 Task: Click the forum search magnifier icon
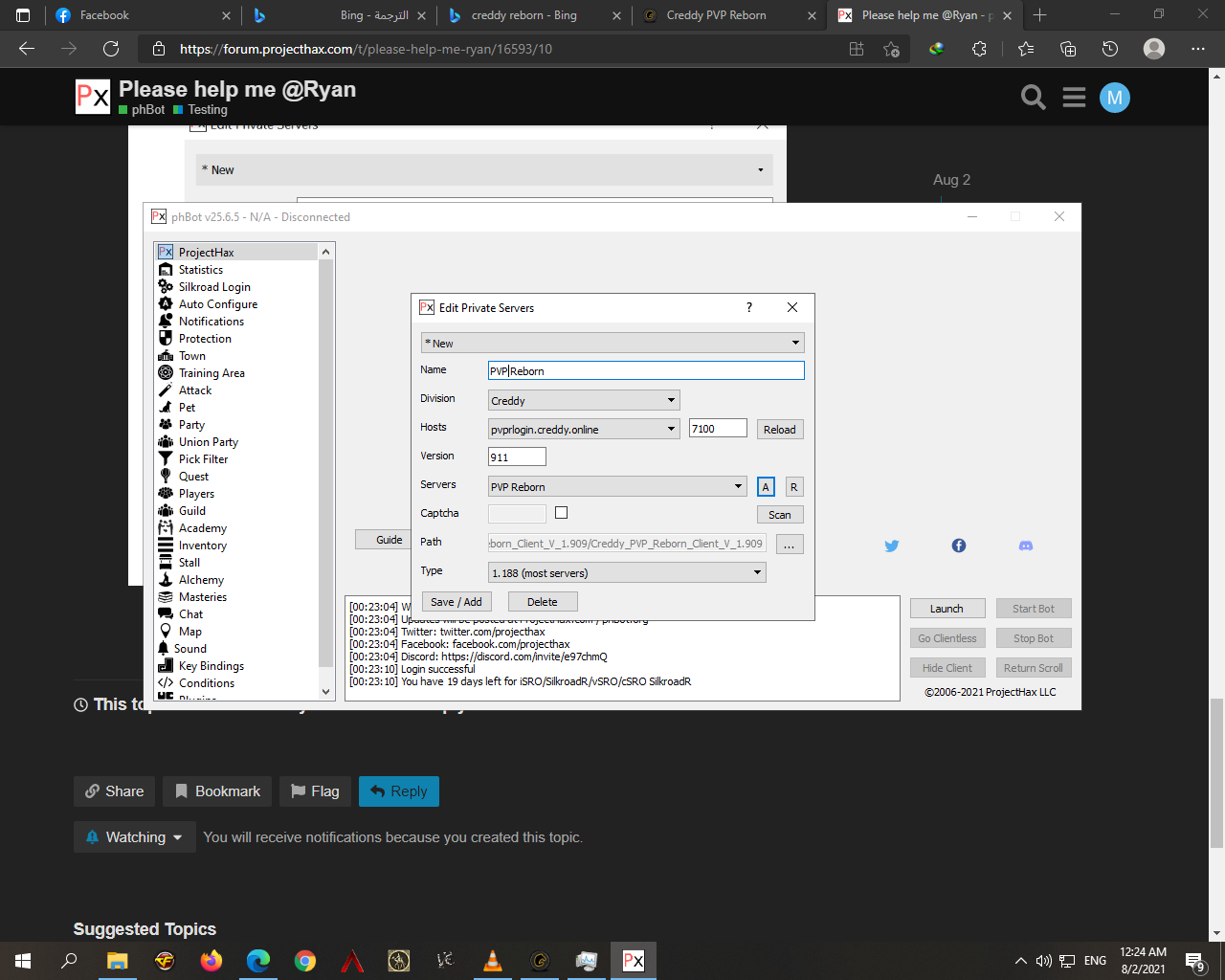point(1033,98)
